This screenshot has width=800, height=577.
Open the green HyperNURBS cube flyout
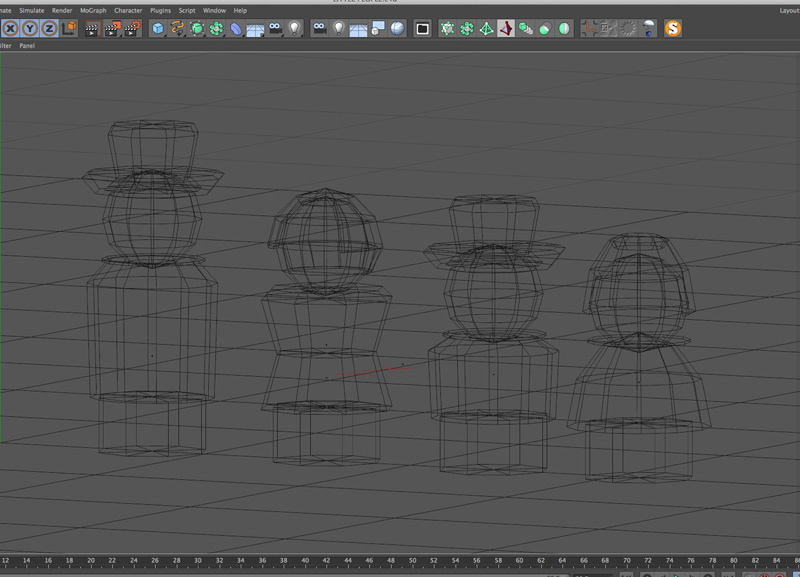pos(197,29)
